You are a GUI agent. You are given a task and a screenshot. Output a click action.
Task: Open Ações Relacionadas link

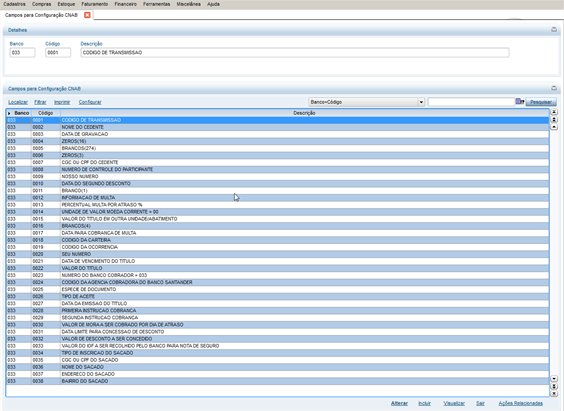[520, 403]
